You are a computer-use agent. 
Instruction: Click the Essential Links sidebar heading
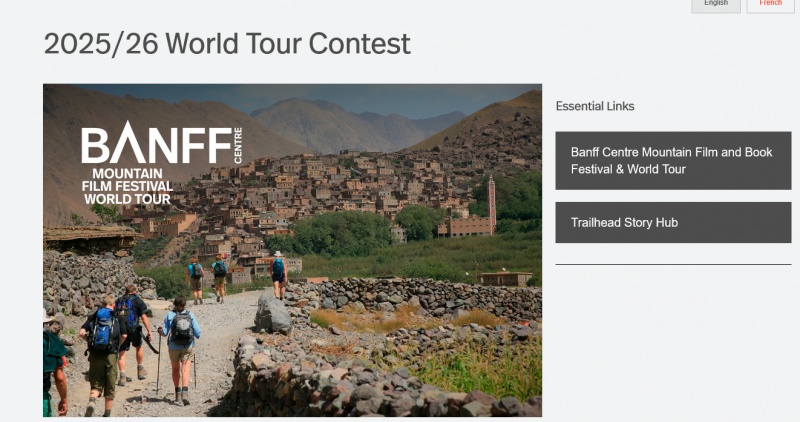point(595,106)
